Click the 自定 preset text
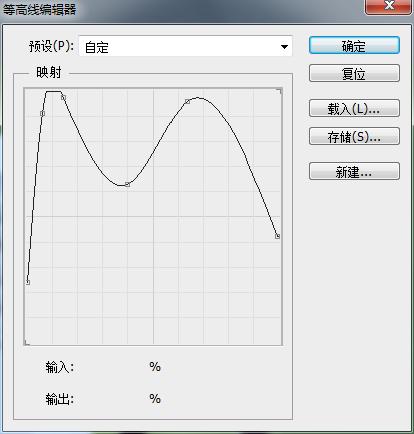This screenshot has height=434, width=414. click(x=97, y=47)
